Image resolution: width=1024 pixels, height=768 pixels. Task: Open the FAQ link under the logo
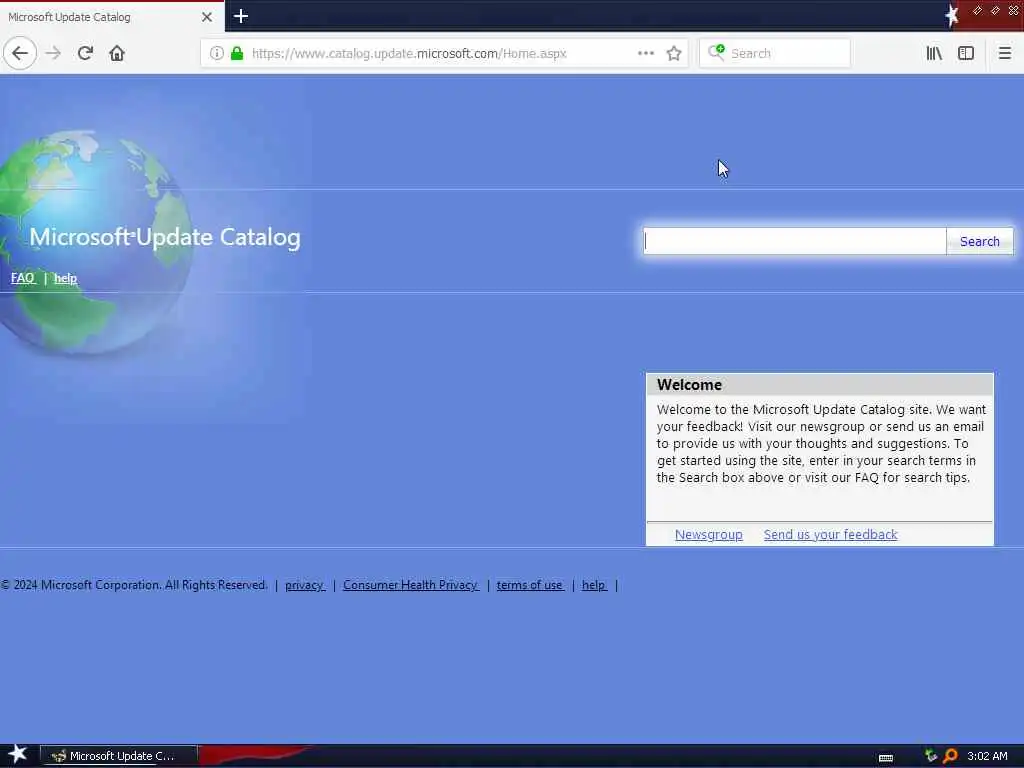point(23,278)
